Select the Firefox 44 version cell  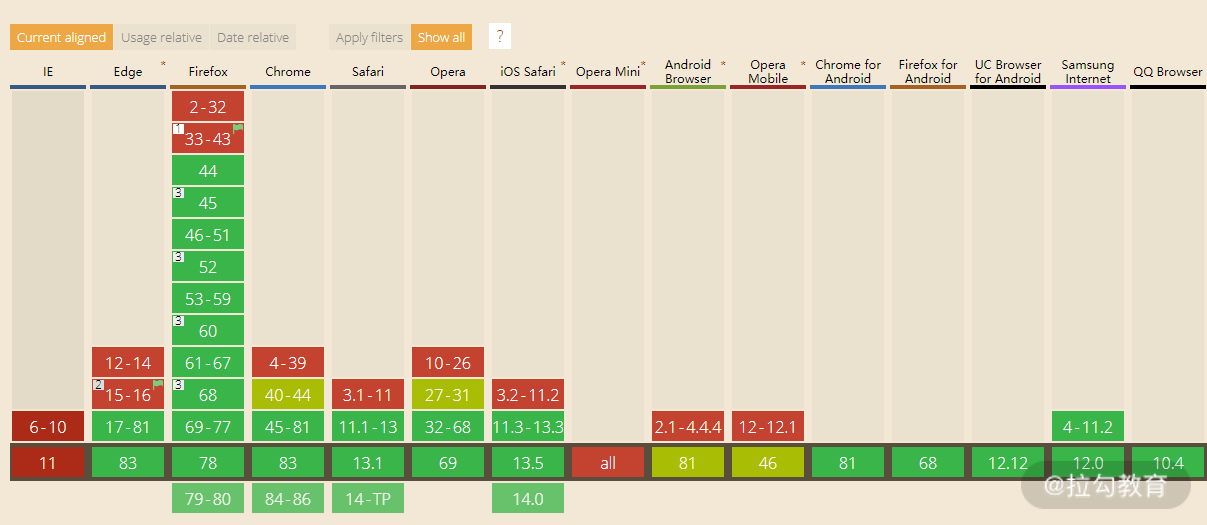(208, 171)
